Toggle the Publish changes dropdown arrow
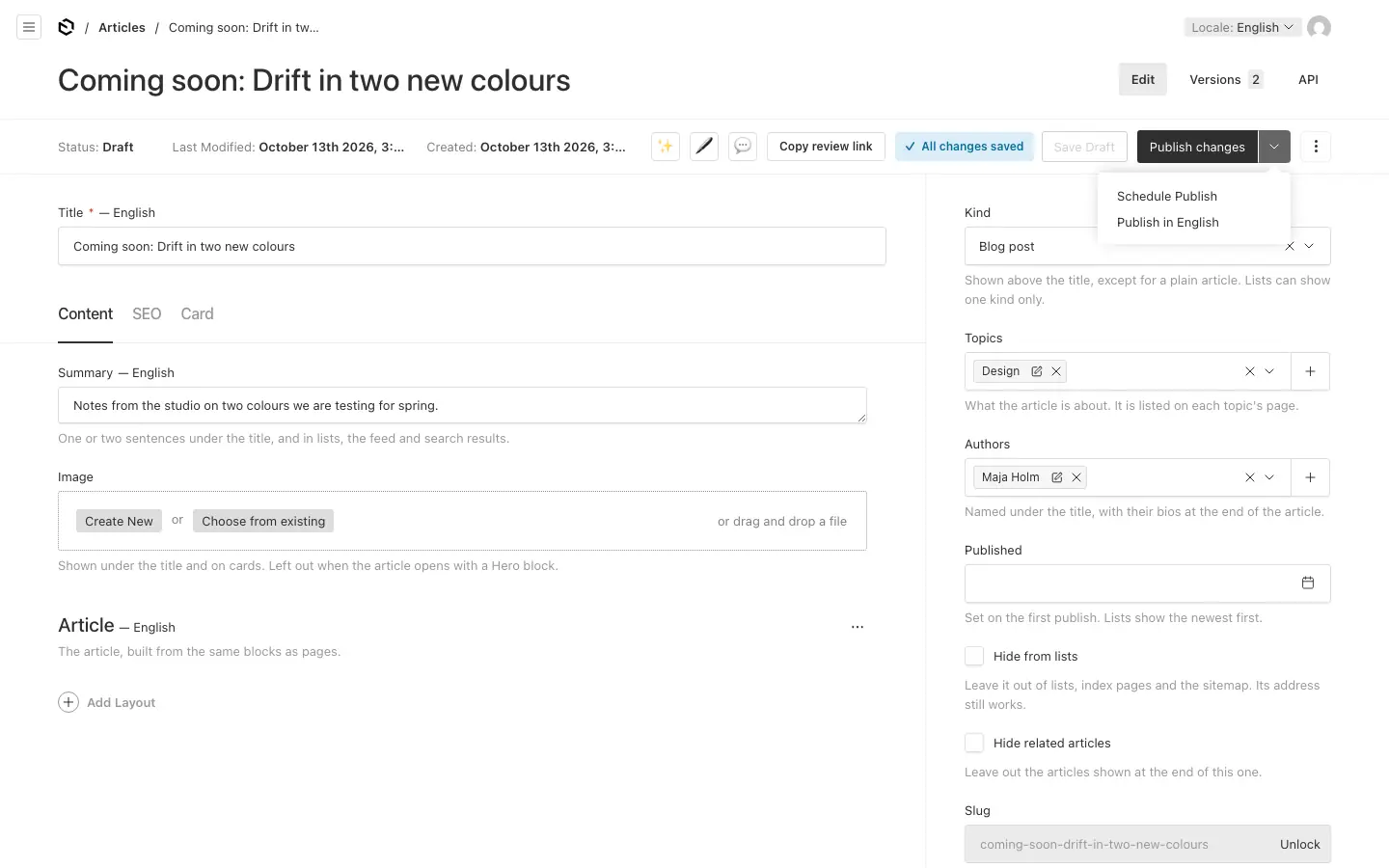 coord(1274,147)
